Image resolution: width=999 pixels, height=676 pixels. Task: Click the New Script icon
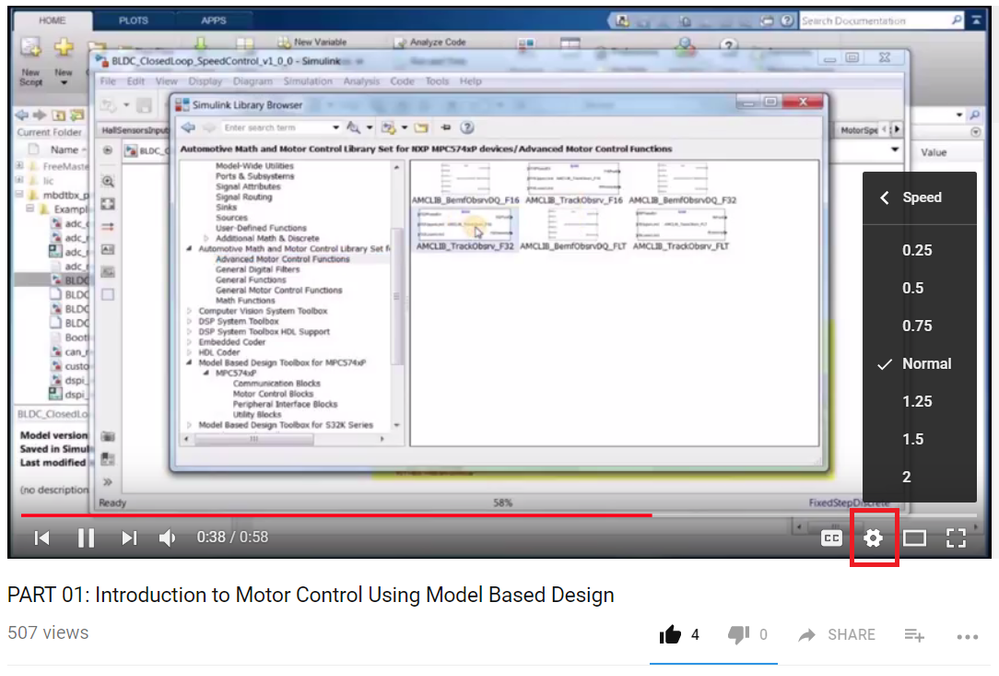pos(30,48)
